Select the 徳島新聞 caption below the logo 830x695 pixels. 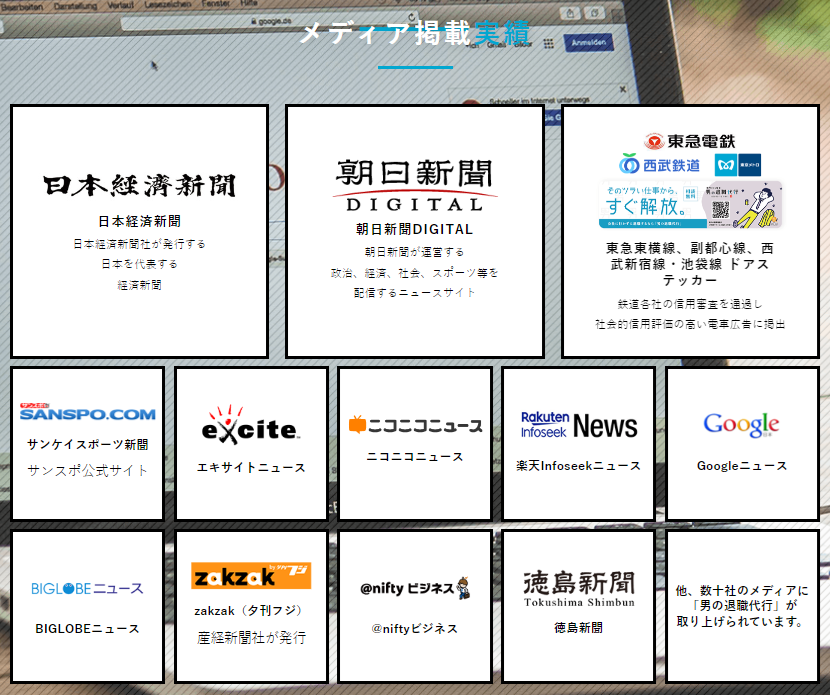click(579, 628)
